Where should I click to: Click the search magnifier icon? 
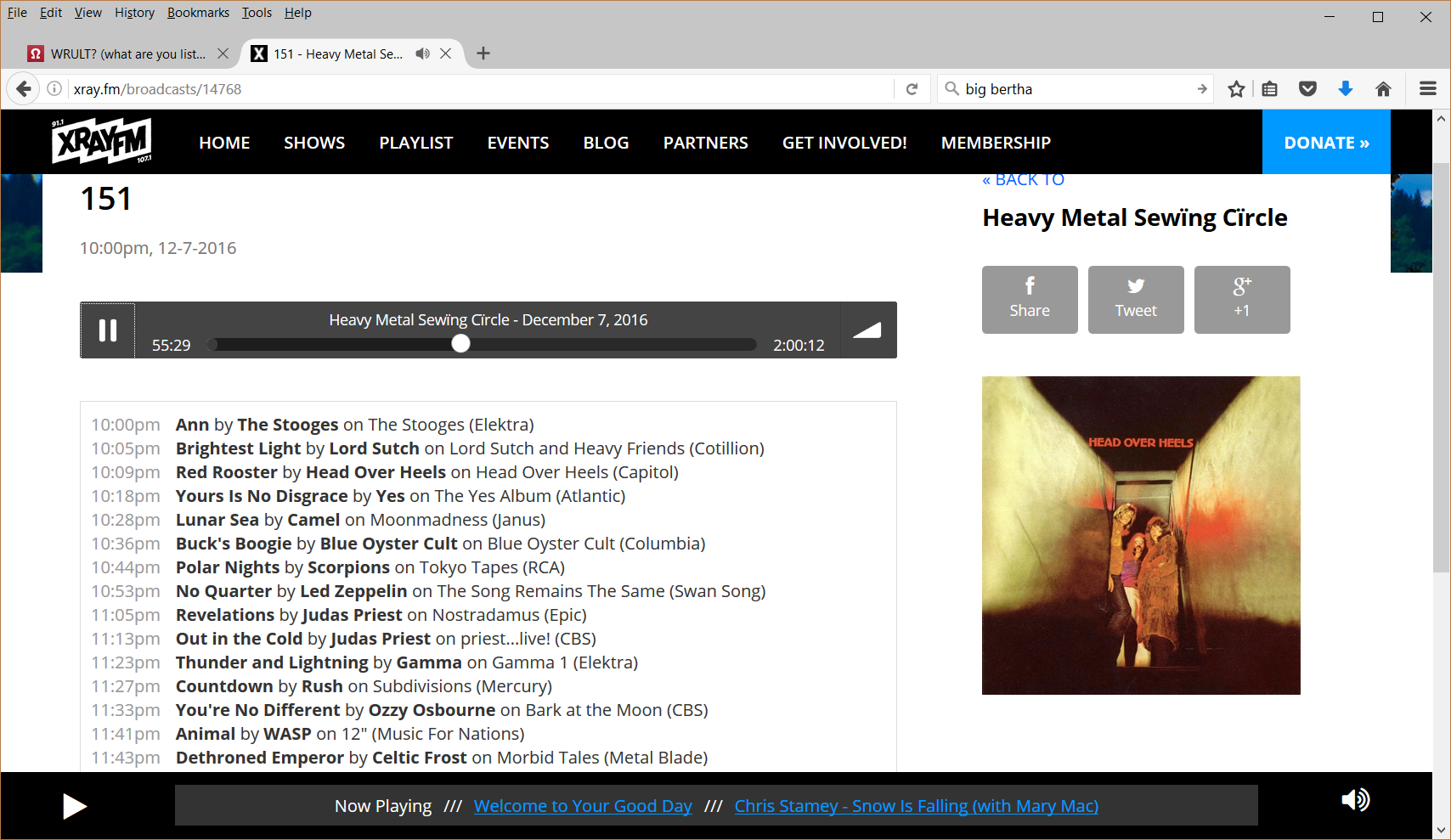click(x=951, y=89)
